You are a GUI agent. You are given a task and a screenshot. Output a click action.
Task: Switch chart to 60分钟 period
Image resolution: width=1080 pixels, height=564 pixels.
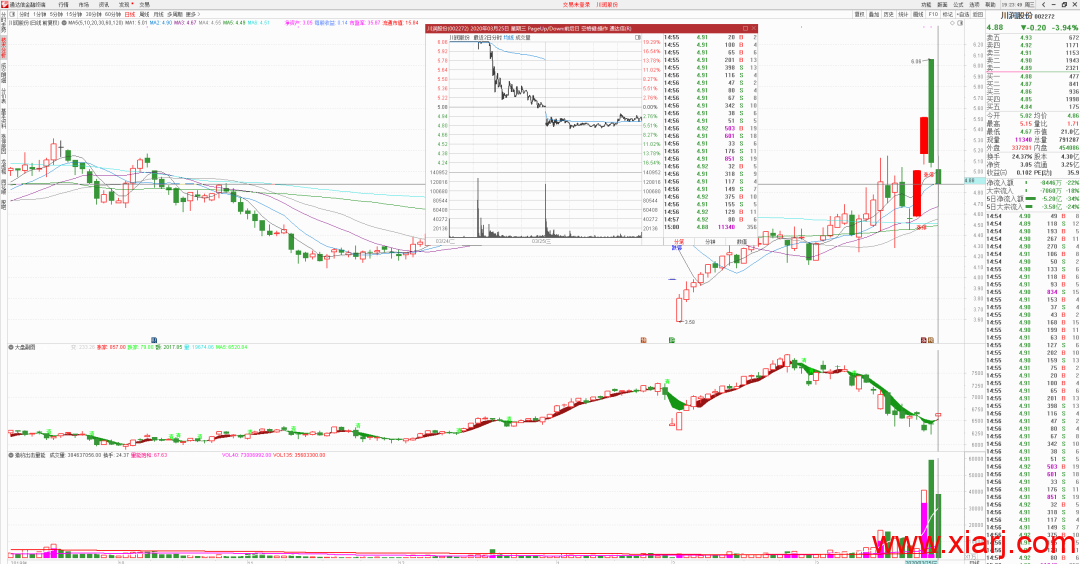pyautogui.click(x=113, y=14)
